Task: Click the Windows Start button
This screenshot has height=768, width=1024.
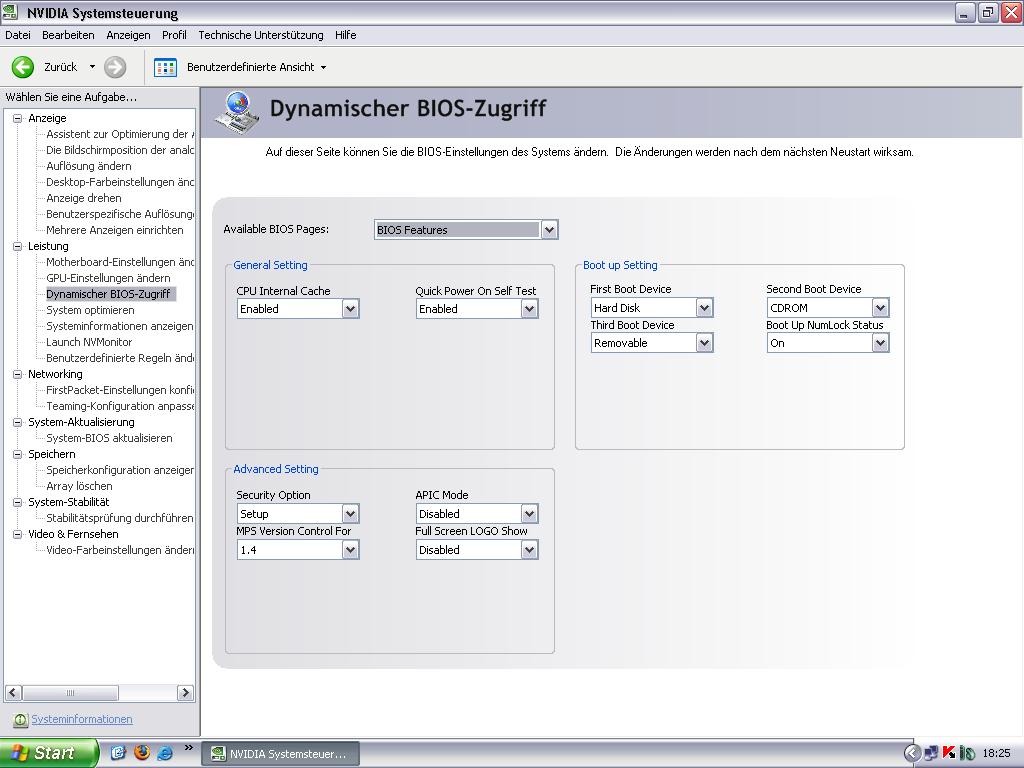Action: tap(49, 753)
